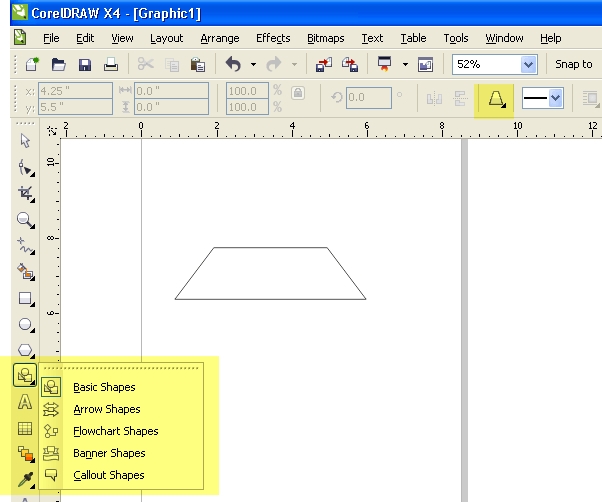Click the rotation angle field

pyautogui.click(x=369, y=97)
